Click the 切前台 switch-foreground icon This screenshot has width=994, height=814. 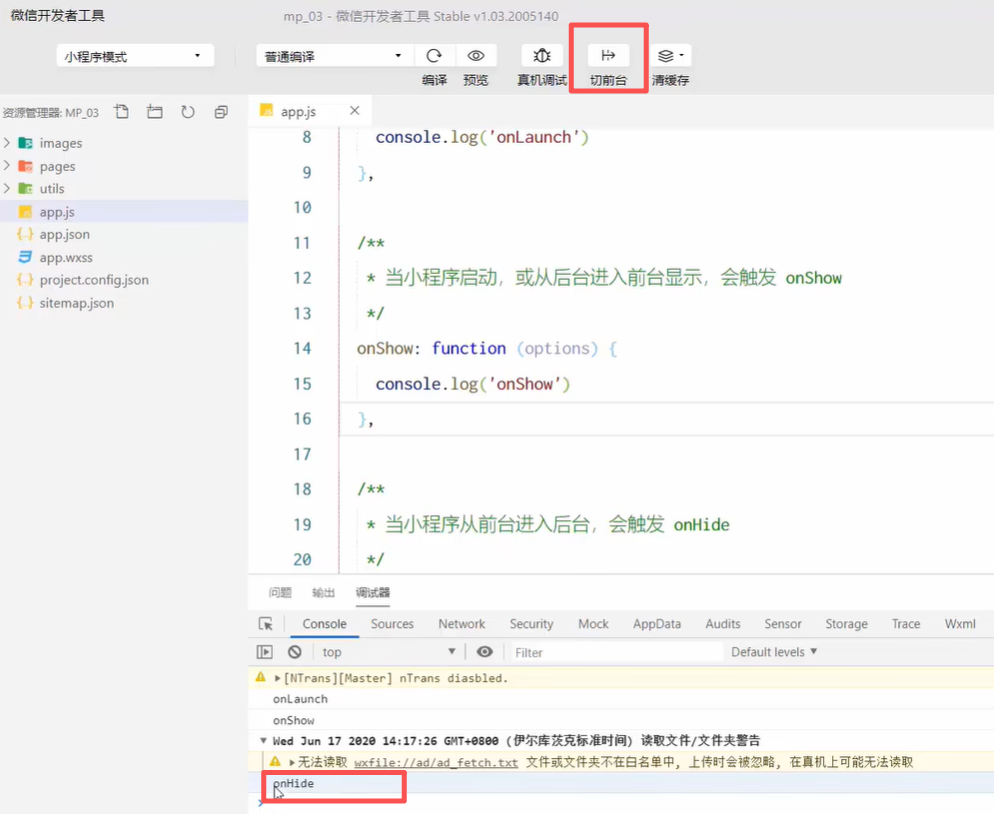pos(608,56)
